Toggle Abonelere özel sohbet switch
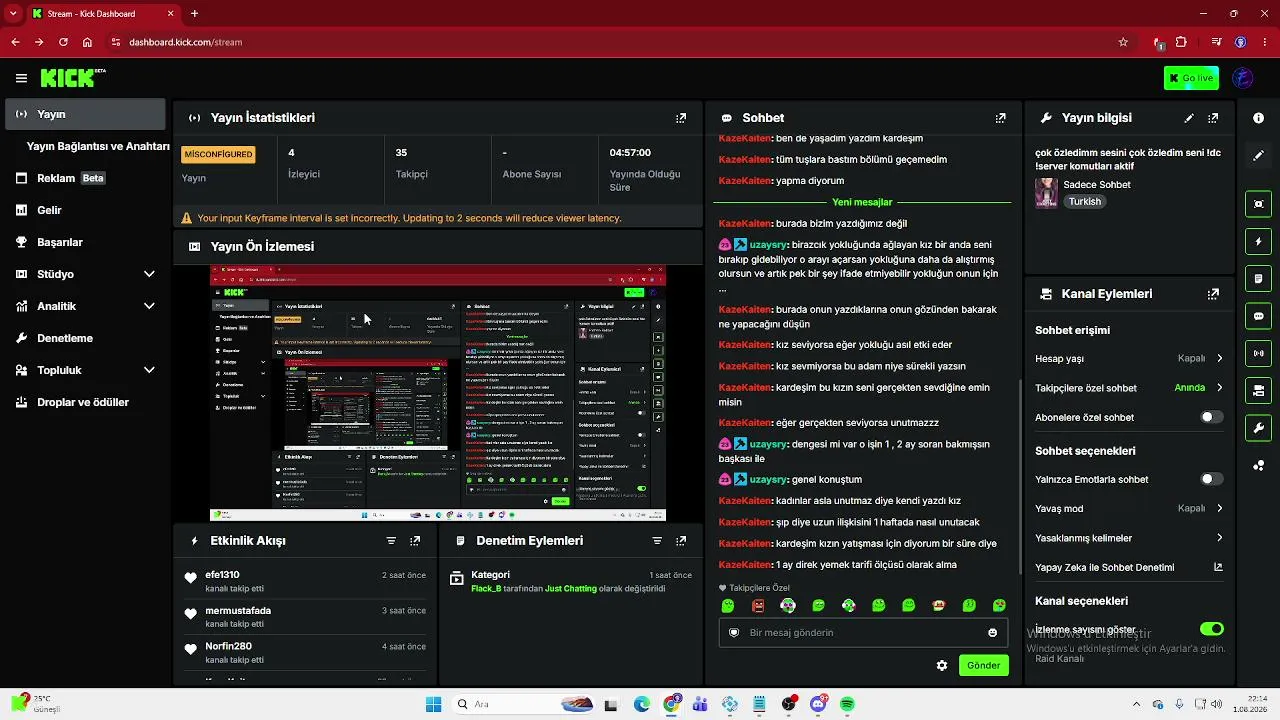Viewport: 1280px width, 720px height. click(x=1211, y=417)
